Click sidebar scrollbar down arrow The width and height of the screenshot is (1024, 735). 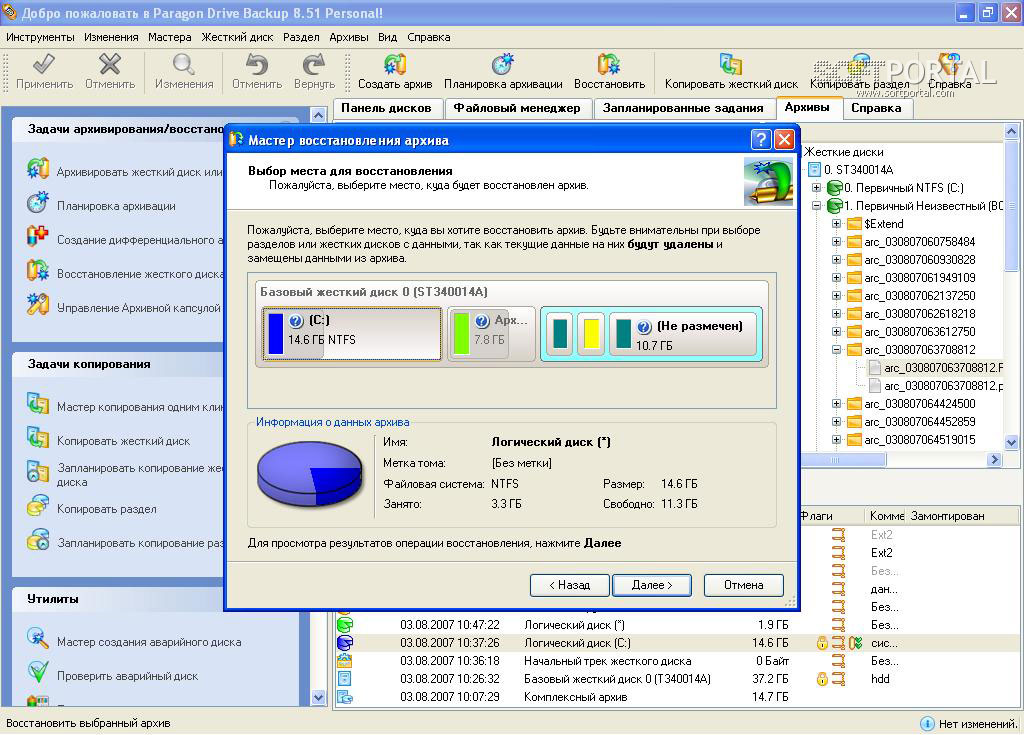coord(318,697)
